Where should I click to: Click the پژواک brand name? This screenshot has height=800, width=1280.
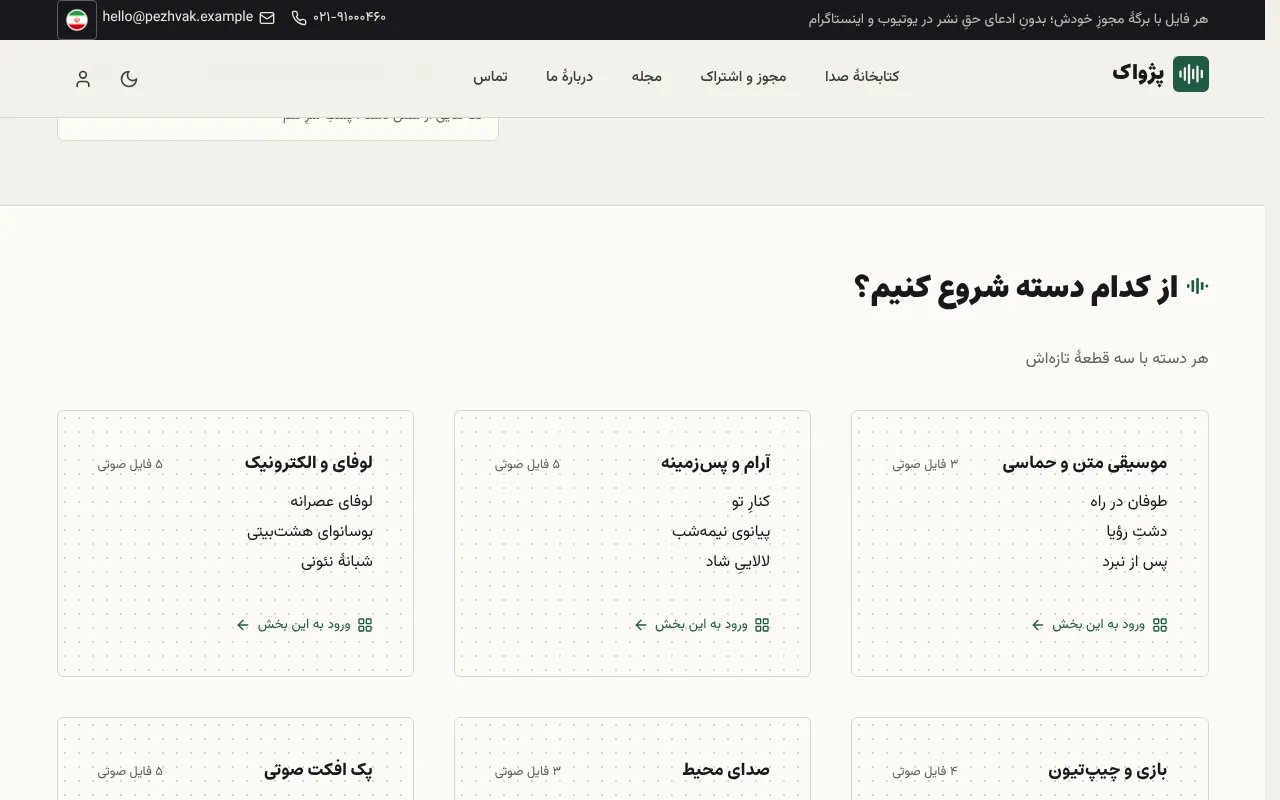pos(1138,73)
